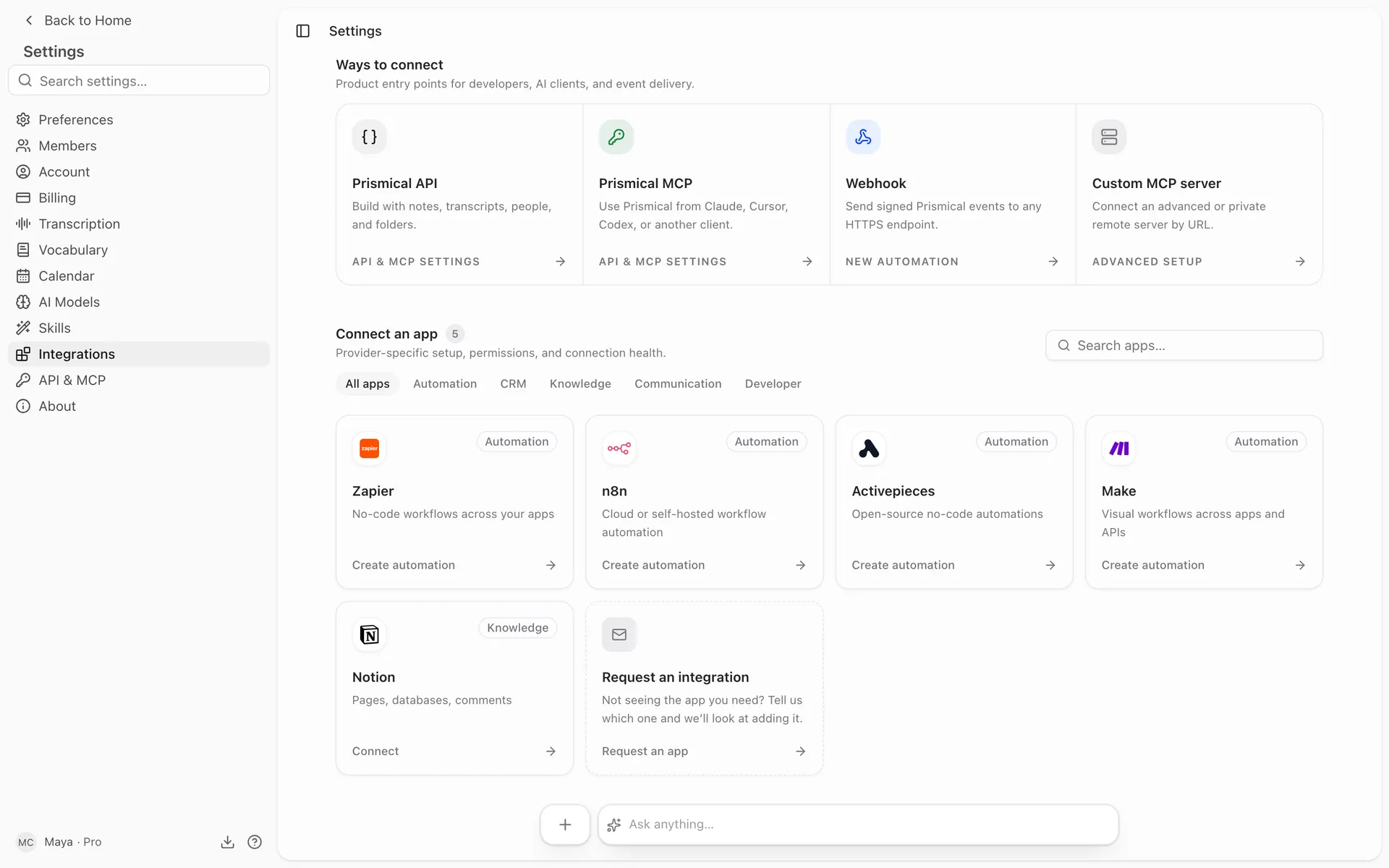Screen dimensions: 1389x868
Task: Click the plus button beside Ask anything
Action: click(565, 825)
